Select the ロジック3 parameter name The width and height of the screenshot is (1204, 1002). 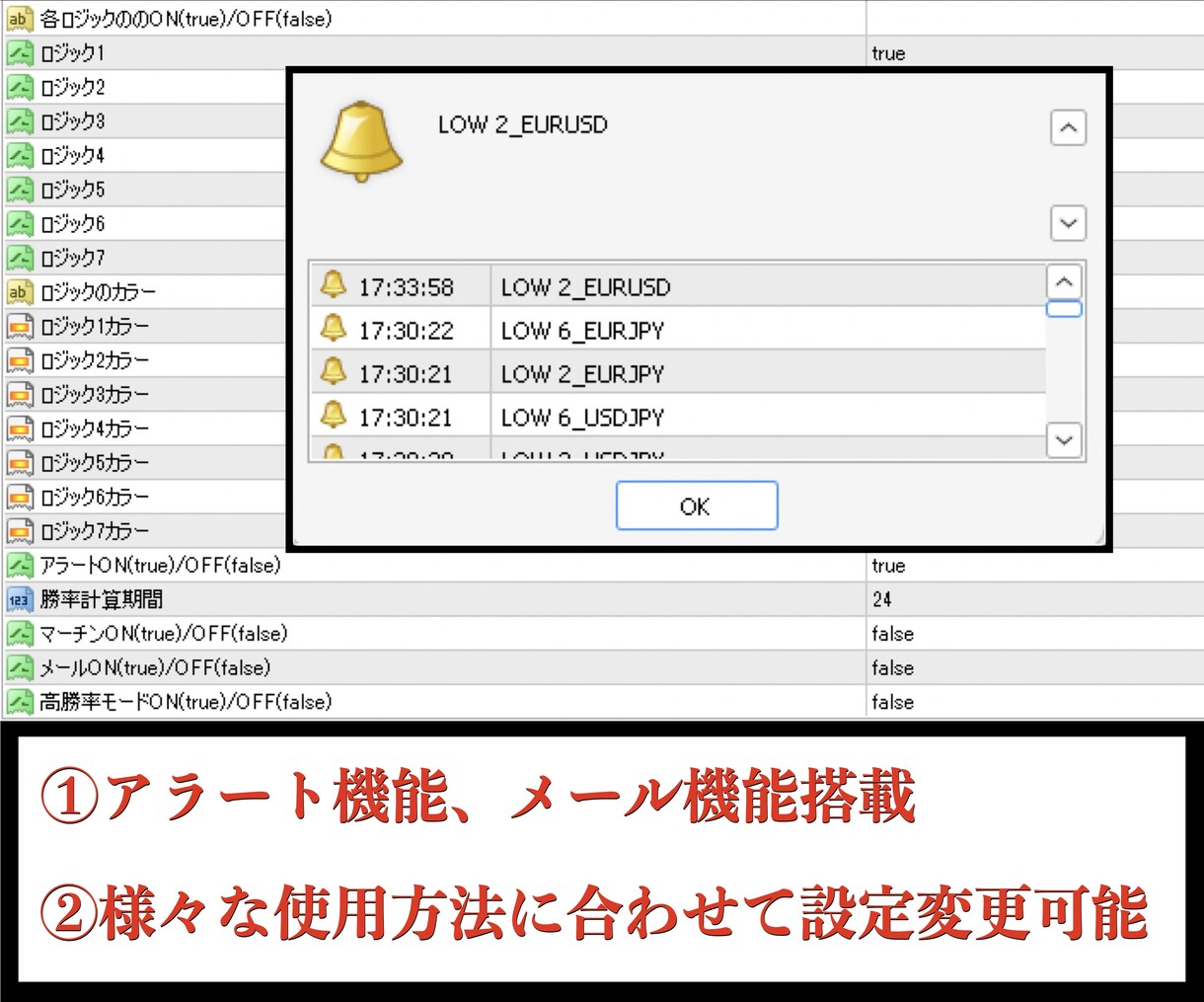72,121
